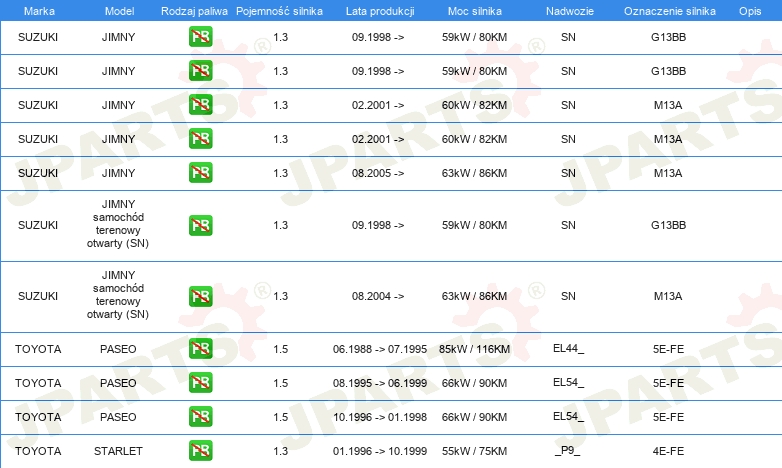Click fuel icon for Paseo EL44_ row
The height and width of the screenshot is (468, 782).
[x=200, y=348]
